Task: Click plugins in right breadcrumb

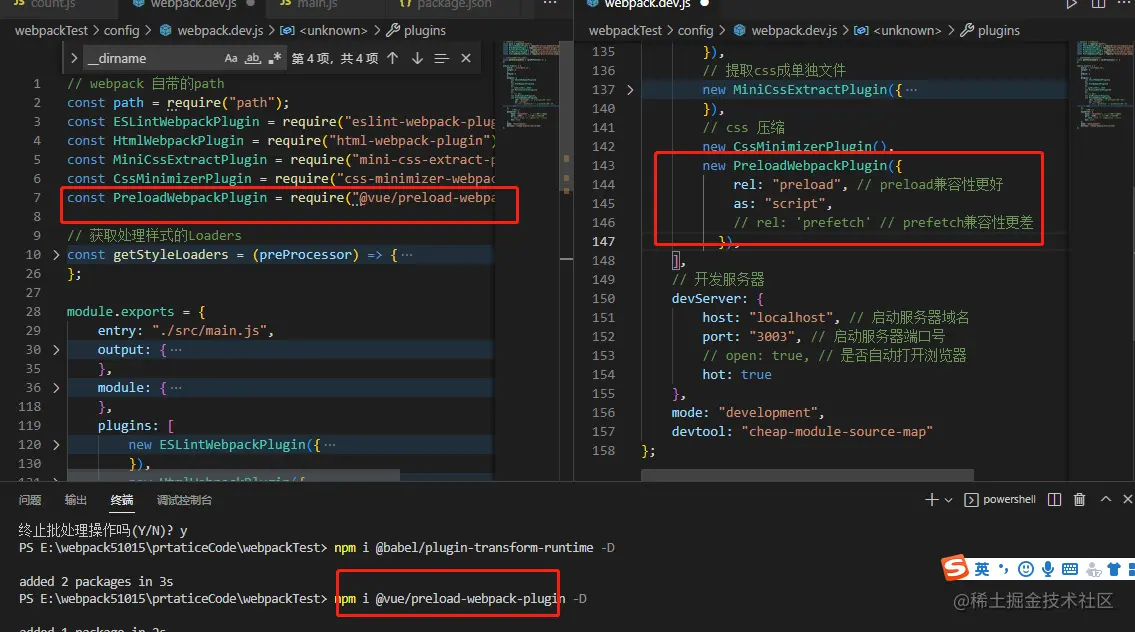Action: tap(998, 30)
